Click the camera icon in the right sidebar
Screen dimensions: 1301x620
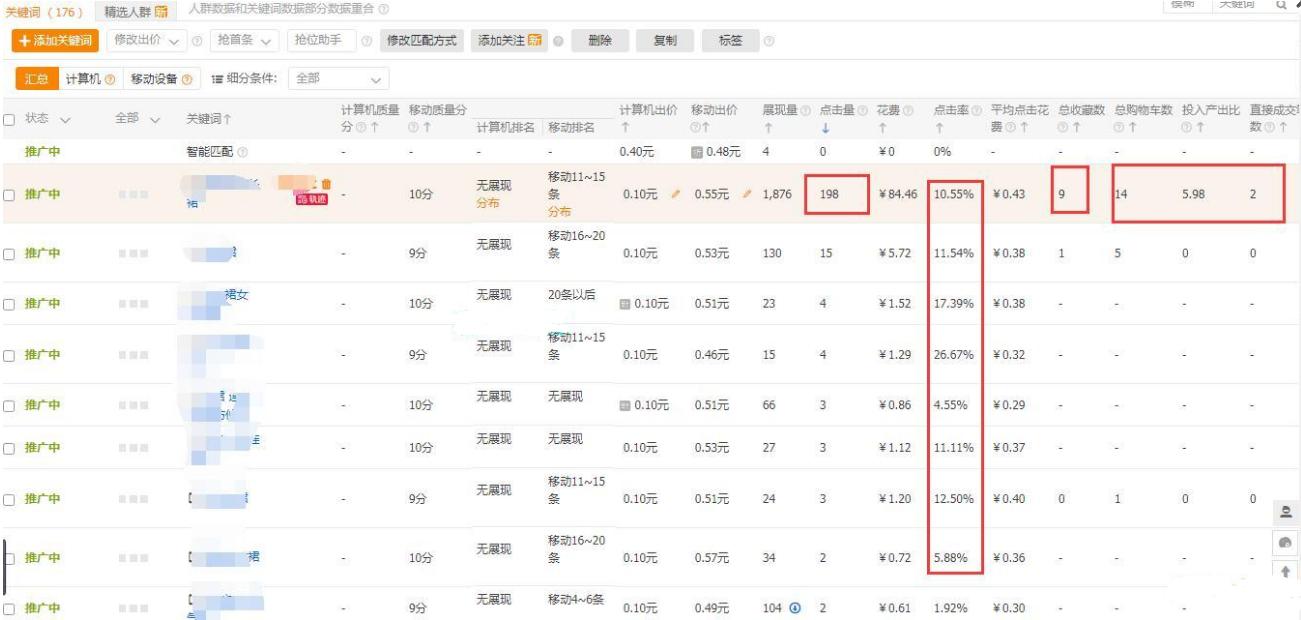pyautogui.click(x=1287, y=541)
